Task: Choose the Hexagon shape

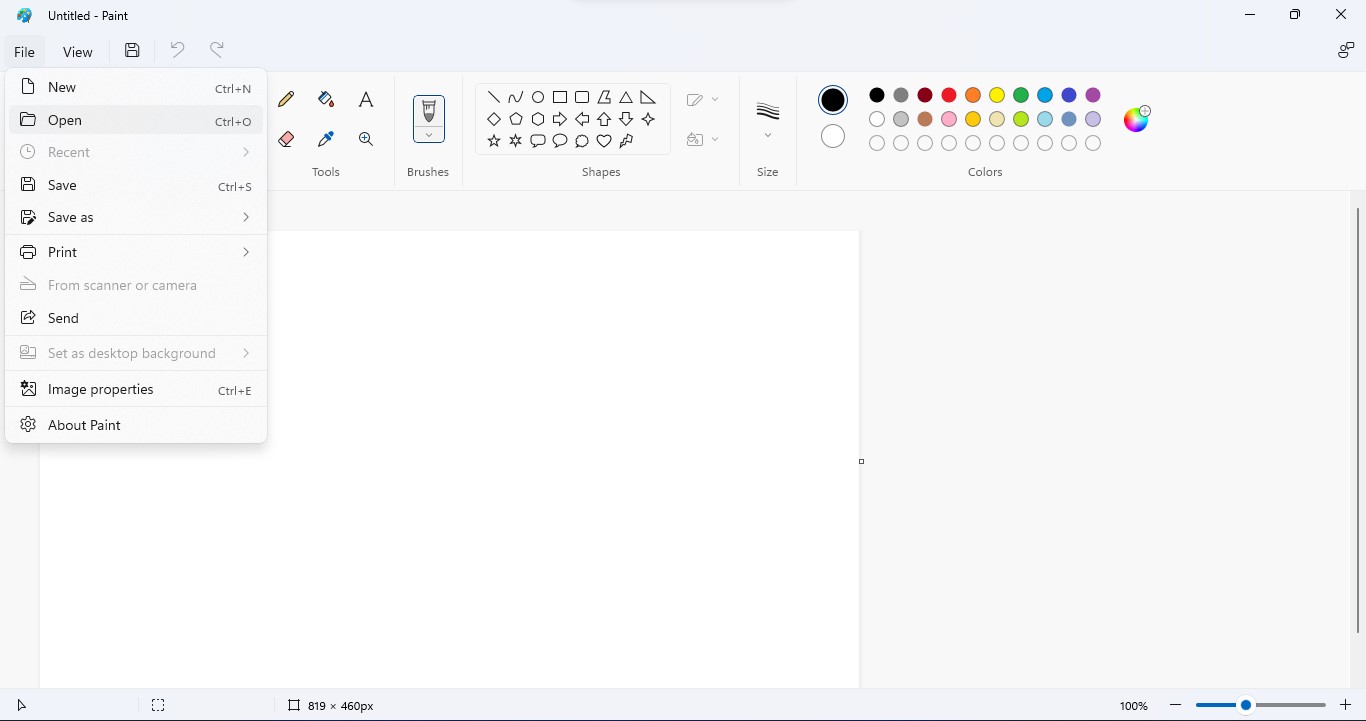Action: click(538, 119)
